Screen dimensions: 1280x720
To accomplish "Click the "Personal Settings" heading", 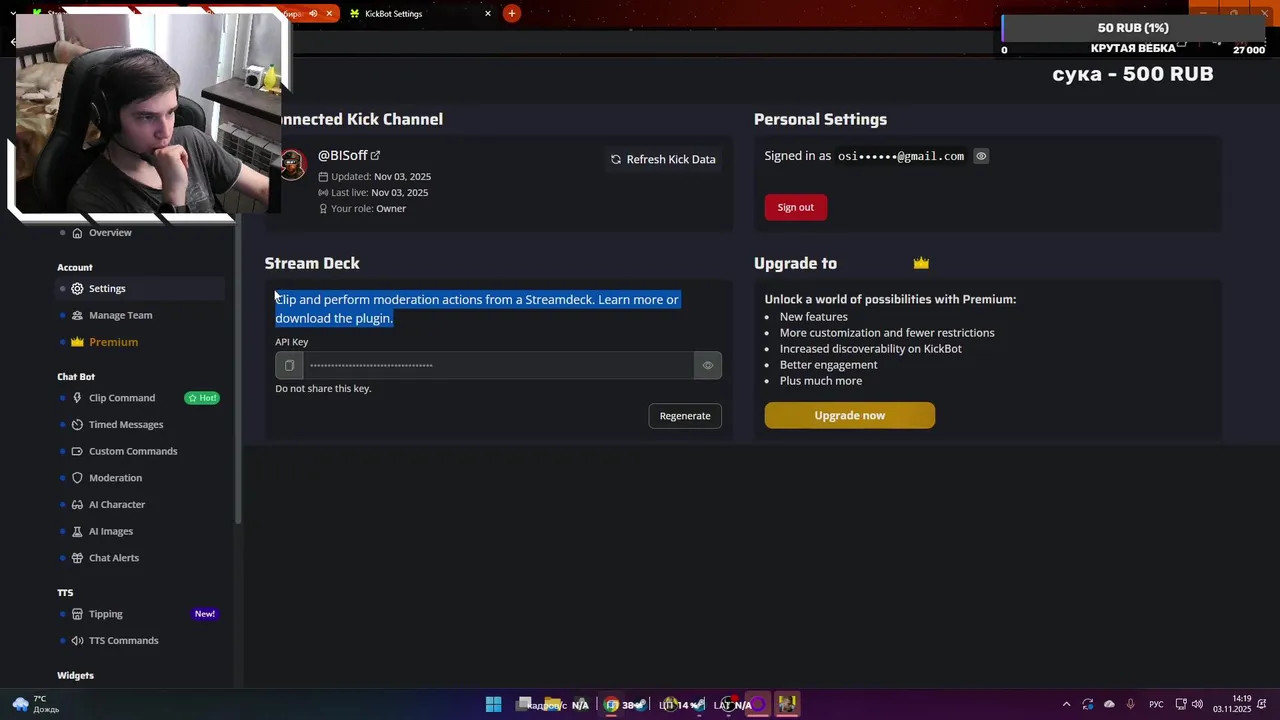I will 820,119.
